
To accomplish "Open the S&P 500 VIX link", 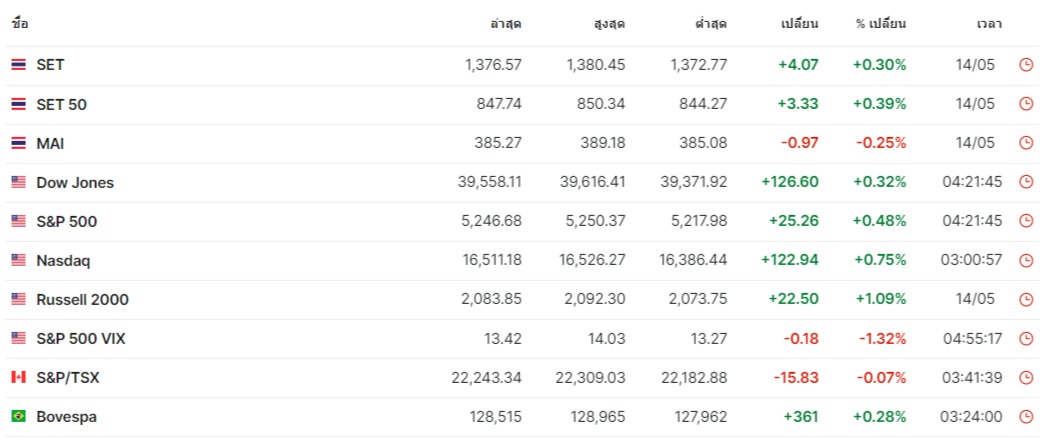I will coord(81,338).
